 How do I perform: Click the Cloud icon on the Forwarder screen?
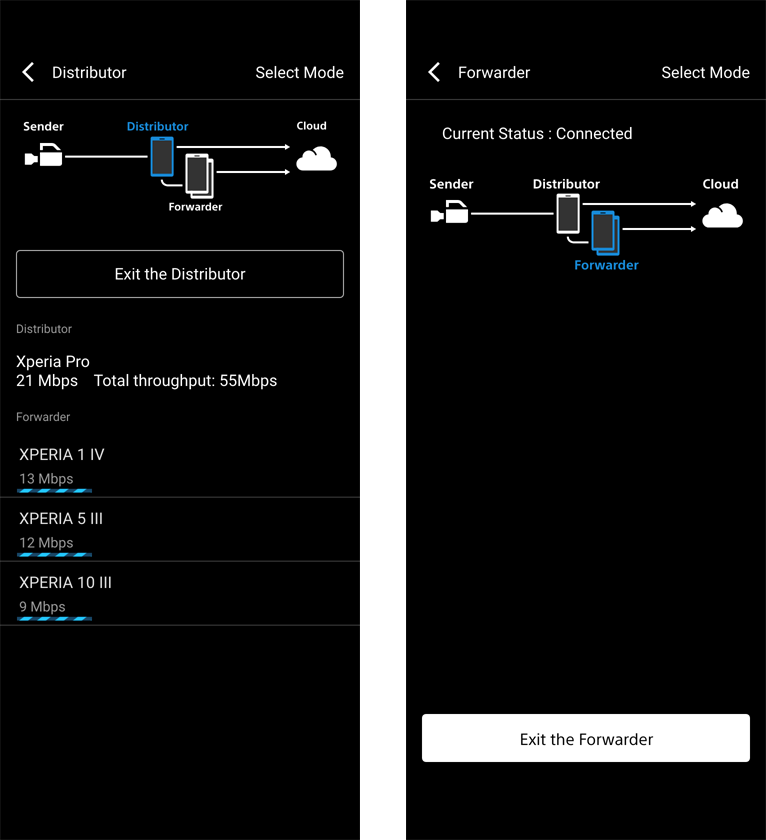tap(722, 216)
